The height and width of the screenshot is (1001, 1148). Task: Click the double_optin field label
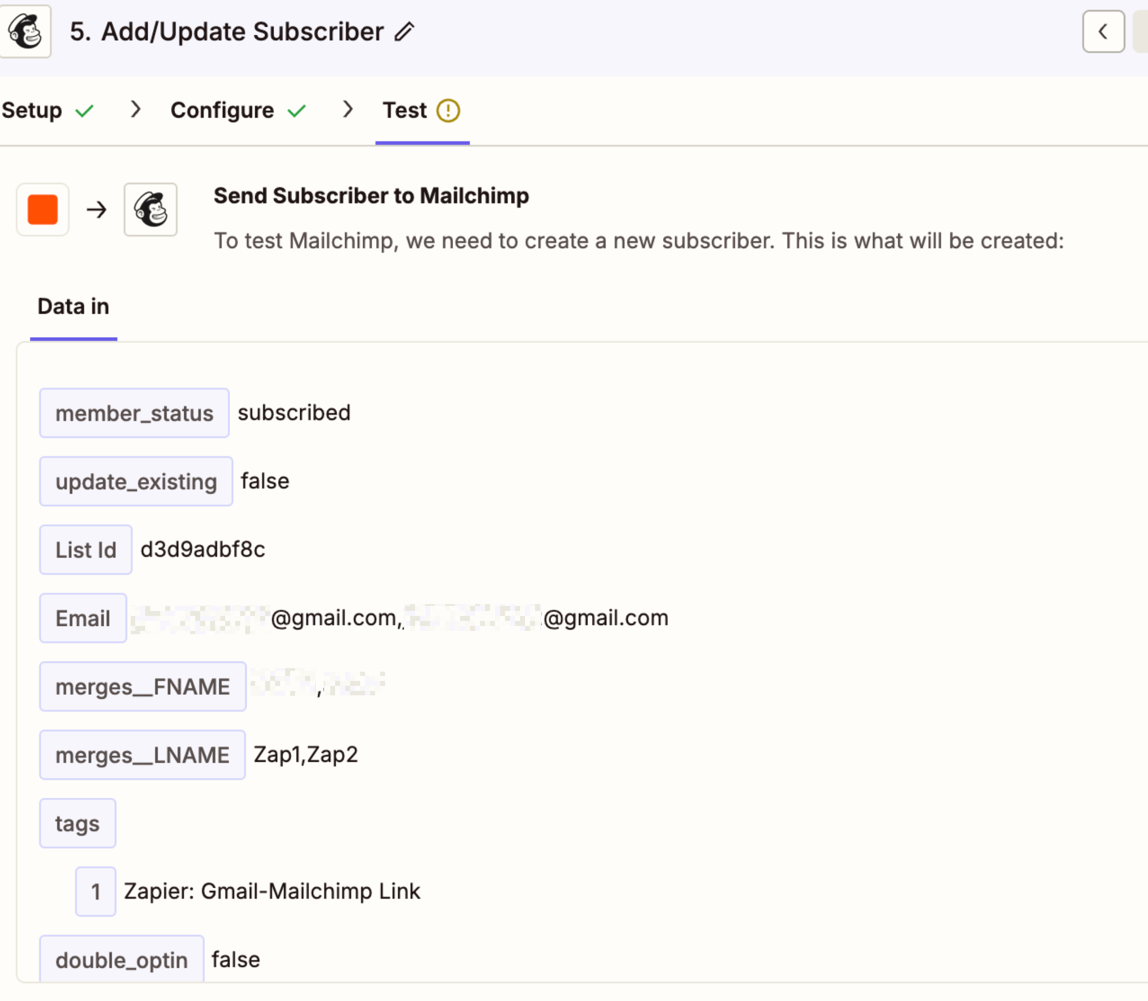pyautogui.click(x=122, y=958)
